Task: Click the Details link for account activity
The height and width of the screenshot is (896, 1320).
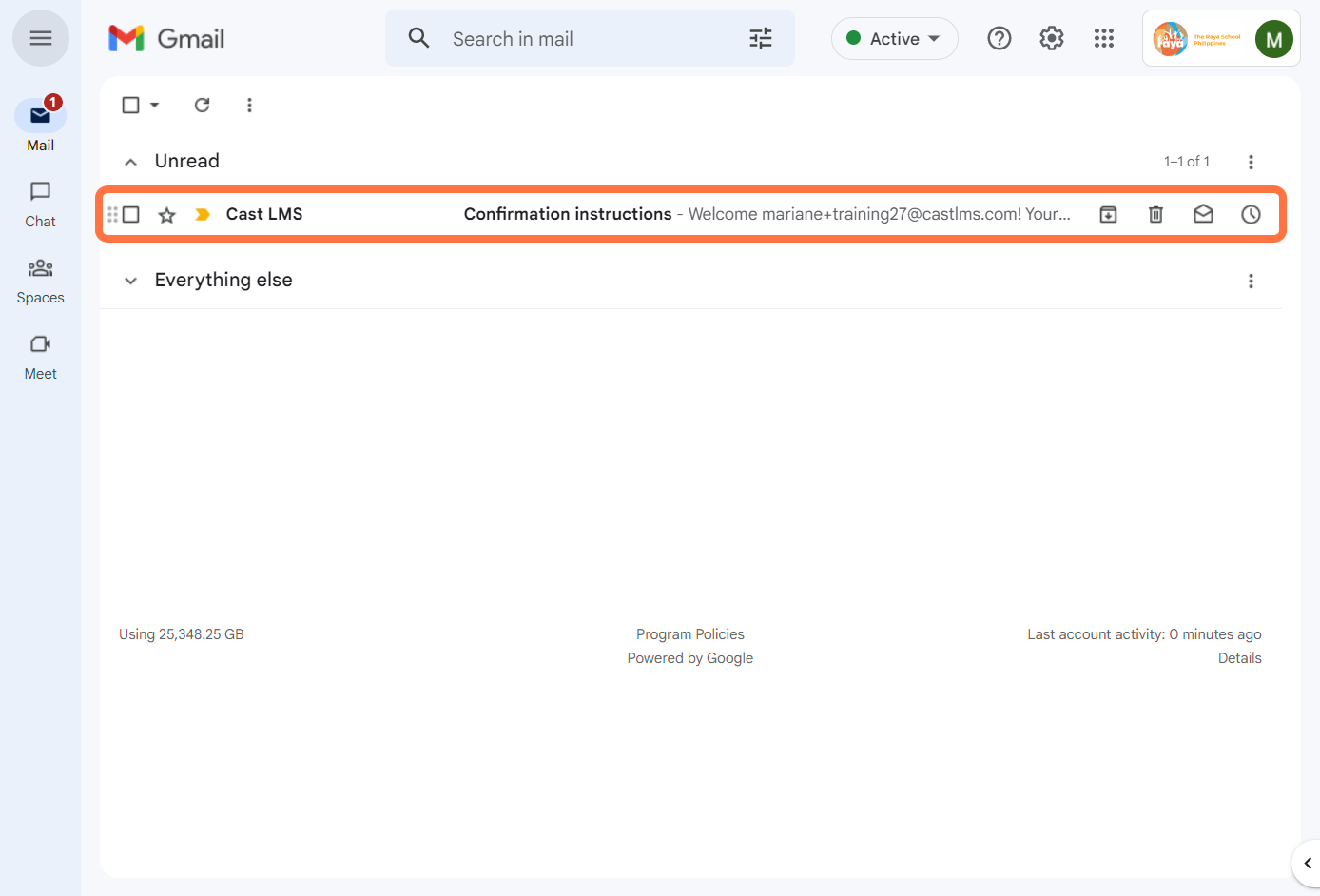Action: click(x=1239, y=658)
